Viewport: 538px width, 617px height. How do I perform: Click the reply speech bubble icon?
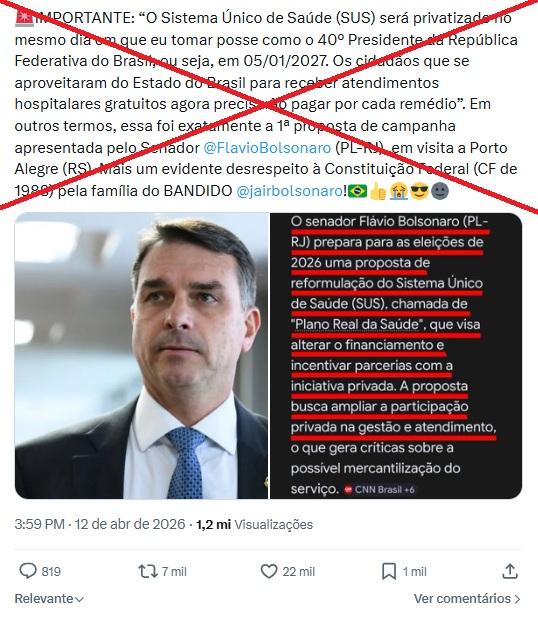coord(28,571)
